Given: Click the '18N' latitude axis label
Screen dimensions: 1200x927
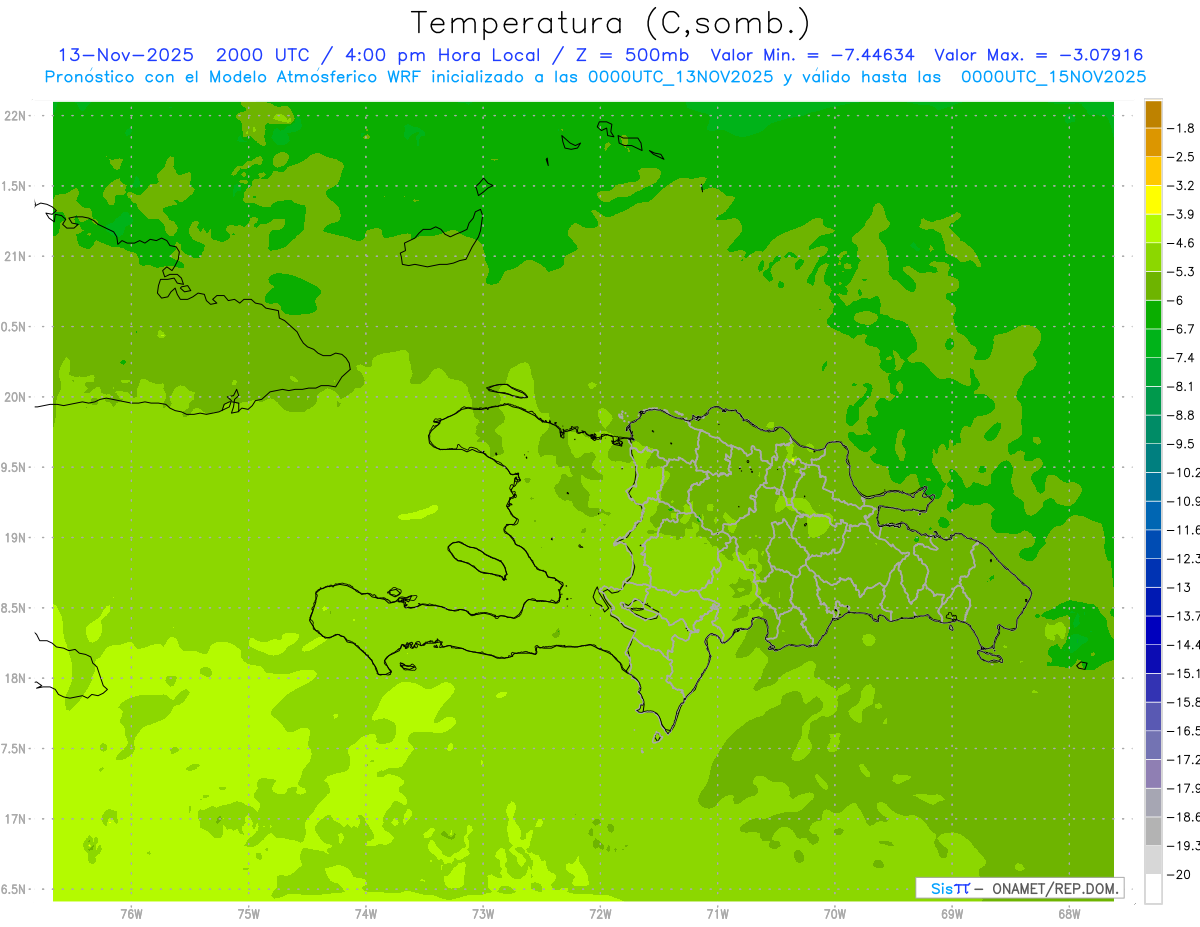Looking at the screenshot, I should click(x=16, y=679).
